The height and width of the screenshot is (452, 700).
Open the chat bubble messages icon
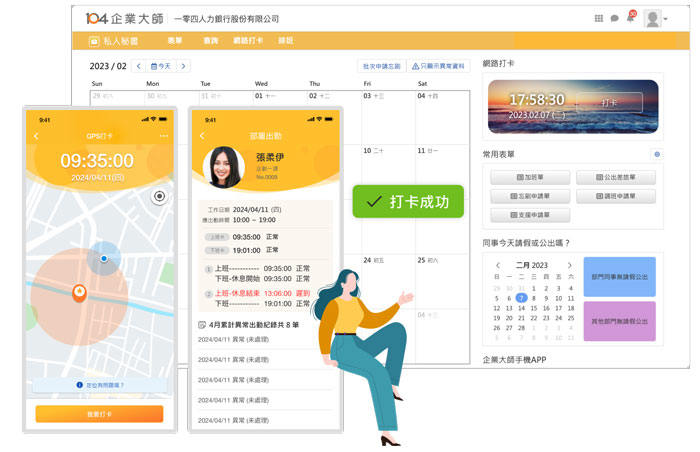[614, 18]
